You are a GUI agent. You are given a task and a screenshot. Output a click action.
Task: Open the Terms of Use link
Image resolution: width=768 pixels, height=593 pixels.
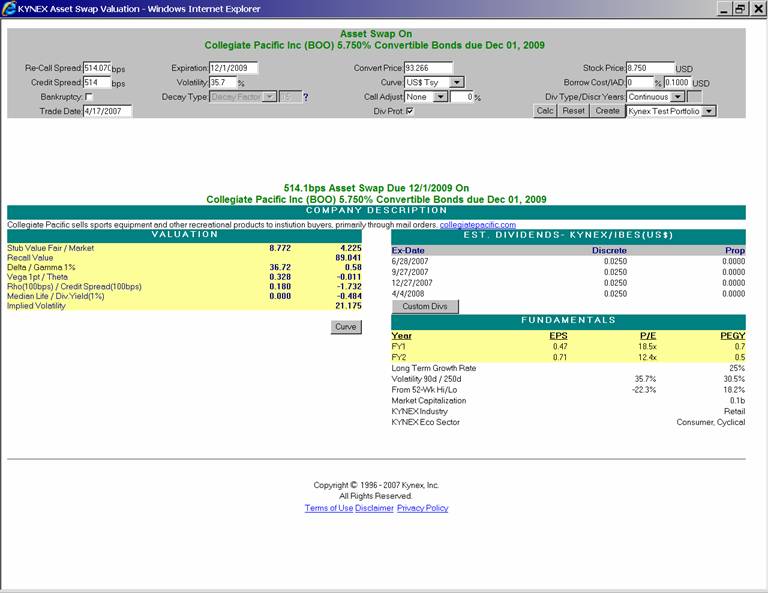pos(329,508)
